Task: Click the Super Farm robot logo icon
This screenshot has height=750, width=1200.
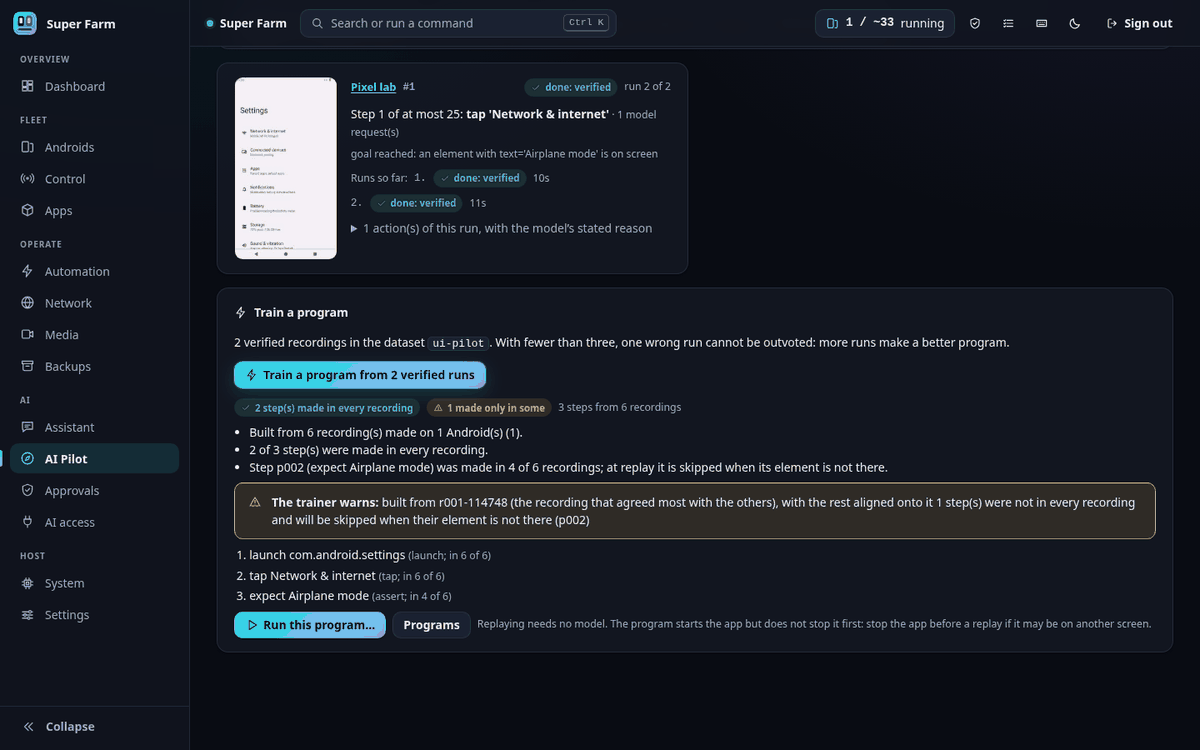Action: [26, 23]
